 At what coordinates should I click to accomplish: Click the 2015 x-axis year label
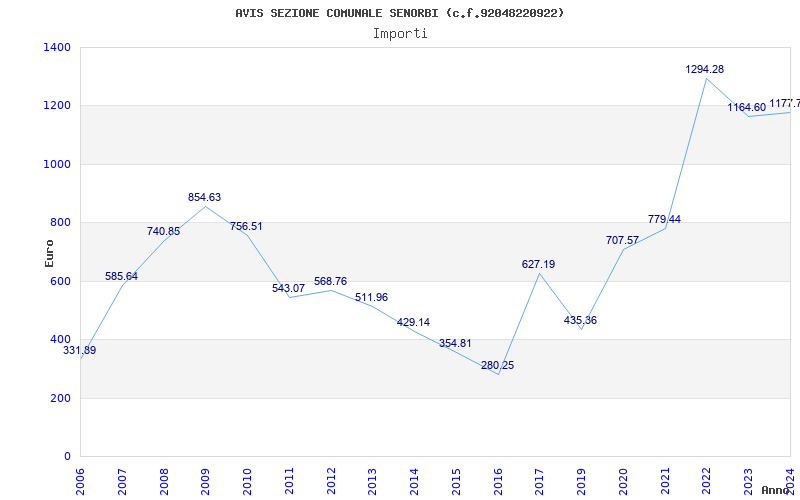(x=456, y=482)
